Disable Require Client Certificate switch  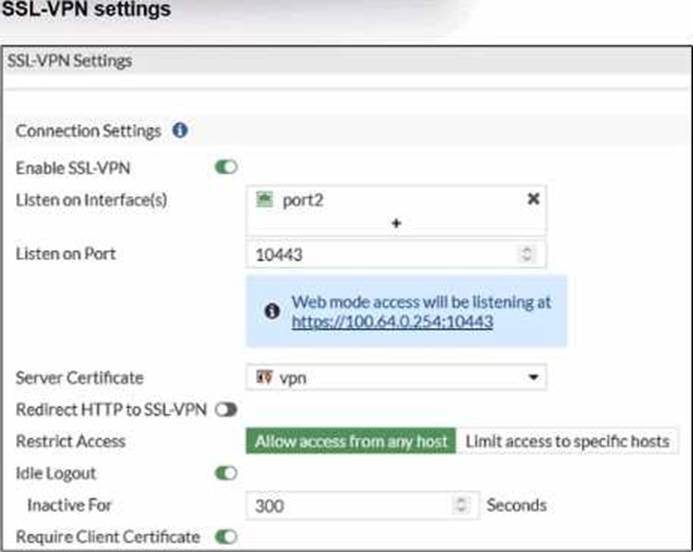click(226, 537)
